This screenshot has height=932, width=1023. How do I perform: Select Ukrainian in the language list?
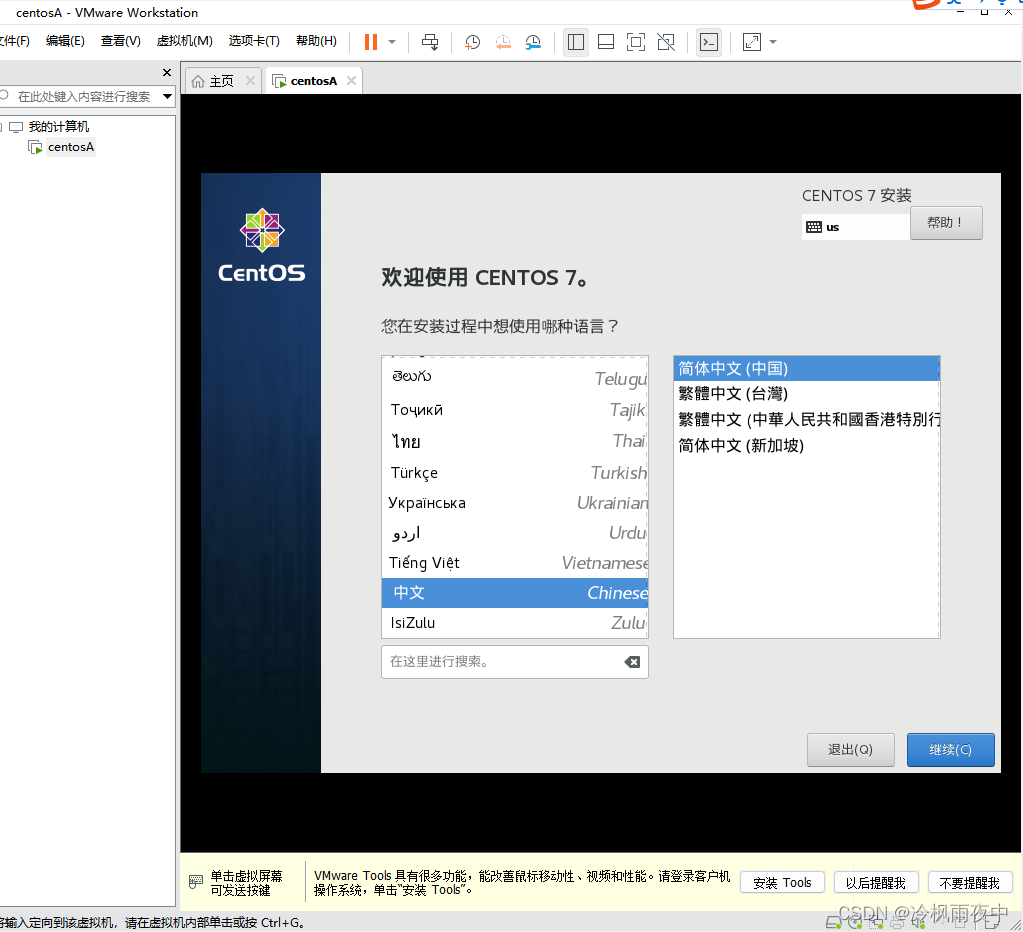click(x=515, y=503)
